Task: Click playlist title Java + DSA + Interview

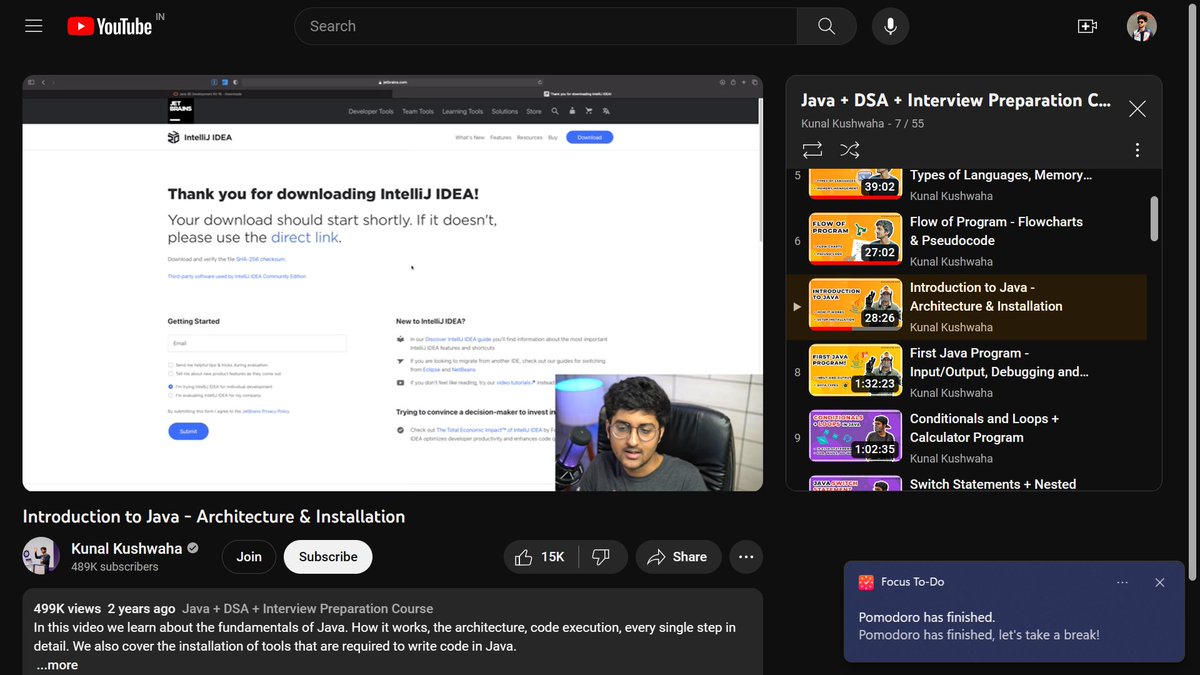Action: (956, 100)
